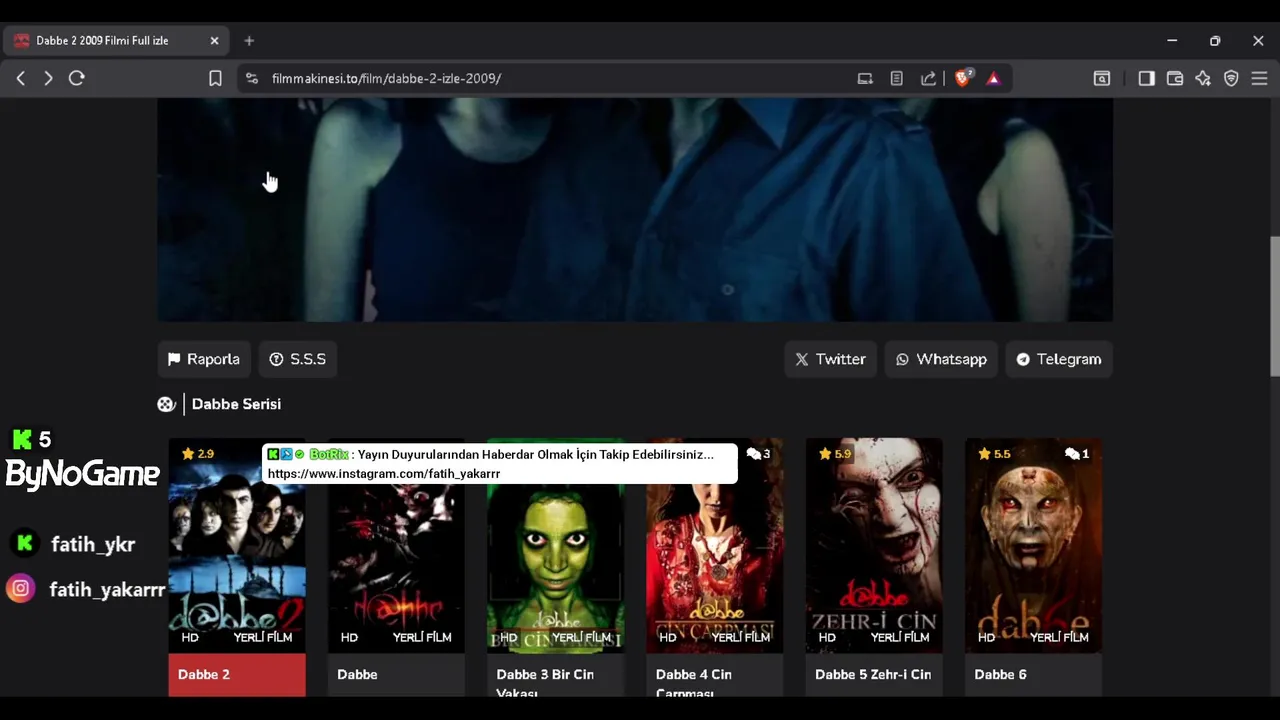
Task: Open reader mode icon
Action: (x=897, y=78)
